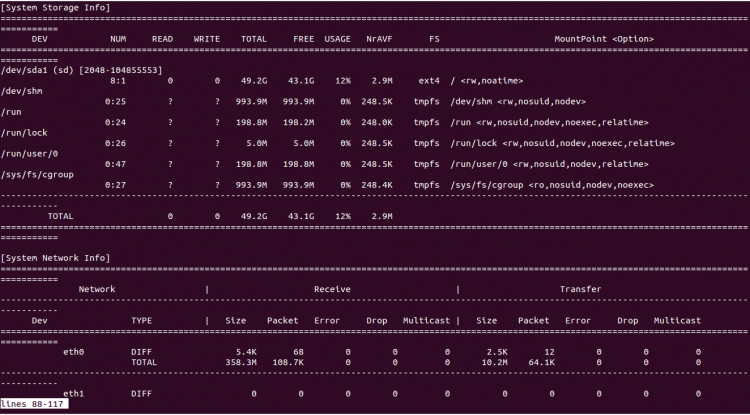
Task: Select the Transfer header in network table
Action: click(580, 289)
